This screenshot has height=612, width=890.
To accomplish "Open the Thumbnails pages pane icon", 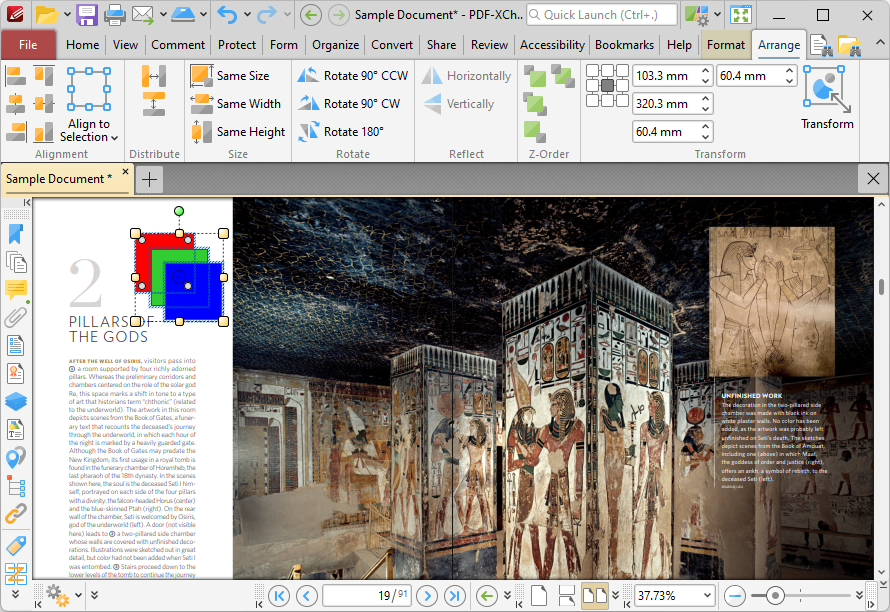I will coord(16,262).
